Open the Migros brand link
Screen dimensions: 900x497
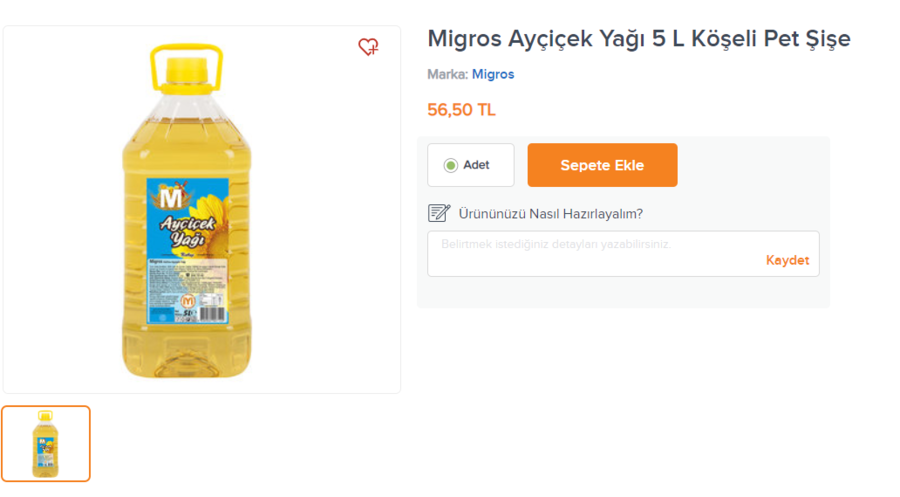coord(493,74)
